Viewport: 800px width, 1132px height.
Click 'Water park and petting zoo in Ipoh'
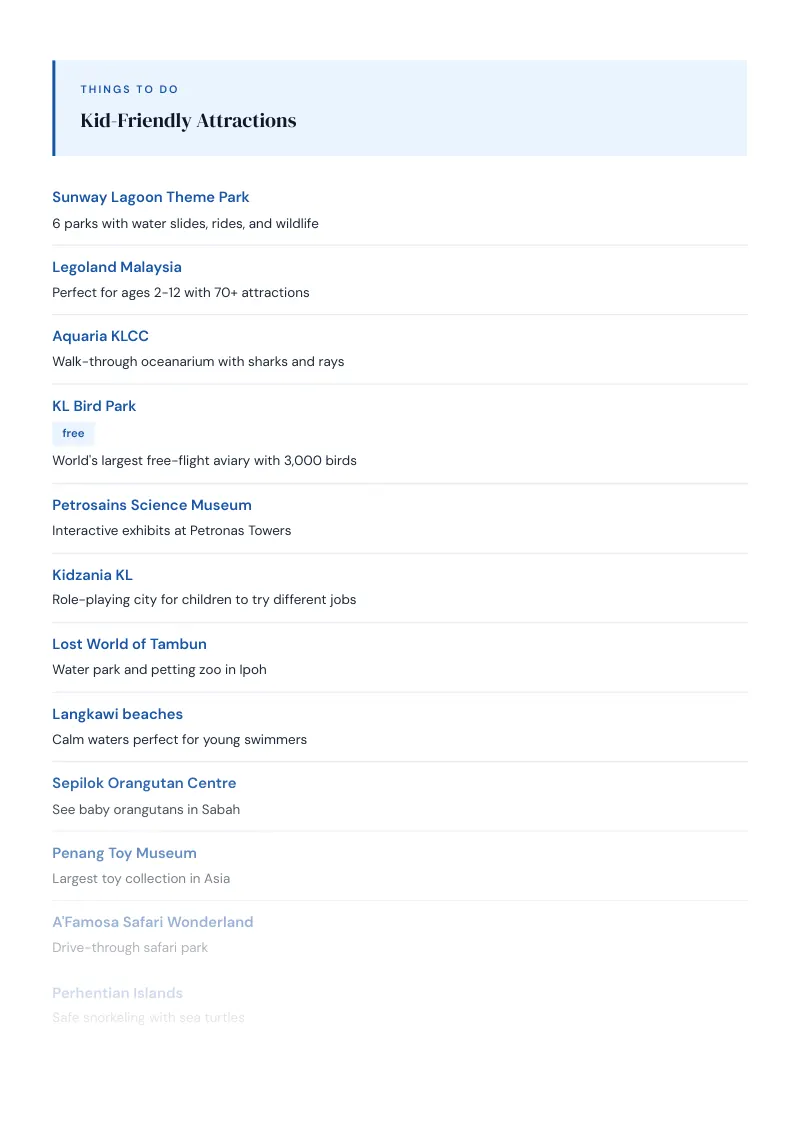tap(159, 670)
